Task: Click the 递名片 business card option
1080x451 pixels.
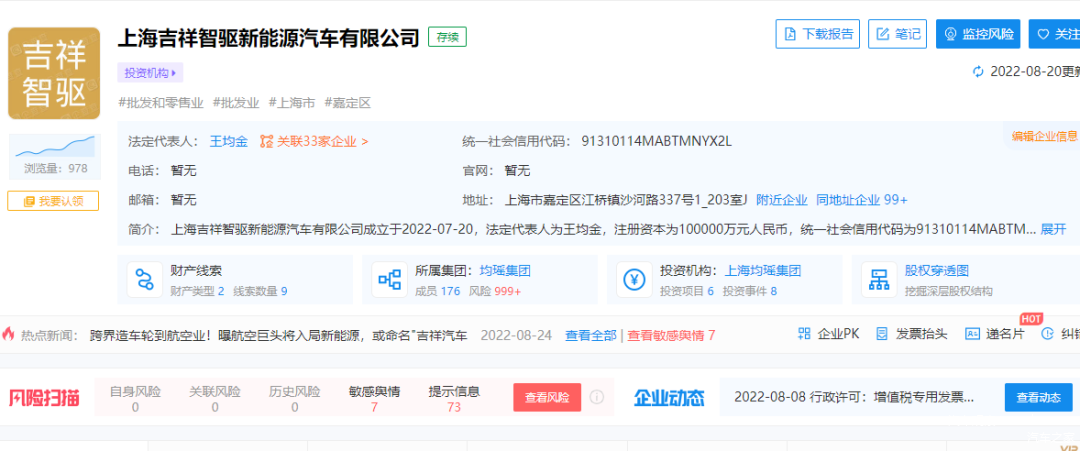Action: point(994,334)
